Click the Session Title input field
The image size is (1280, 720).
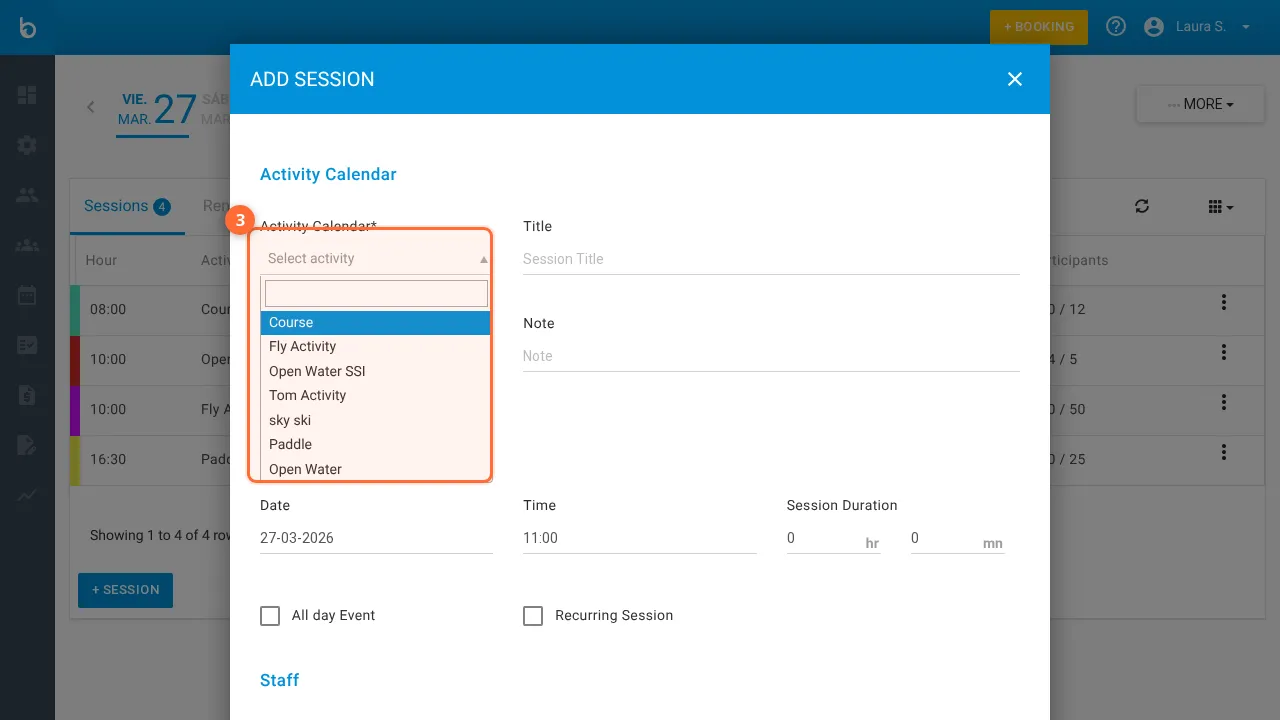tap(770, 258)
